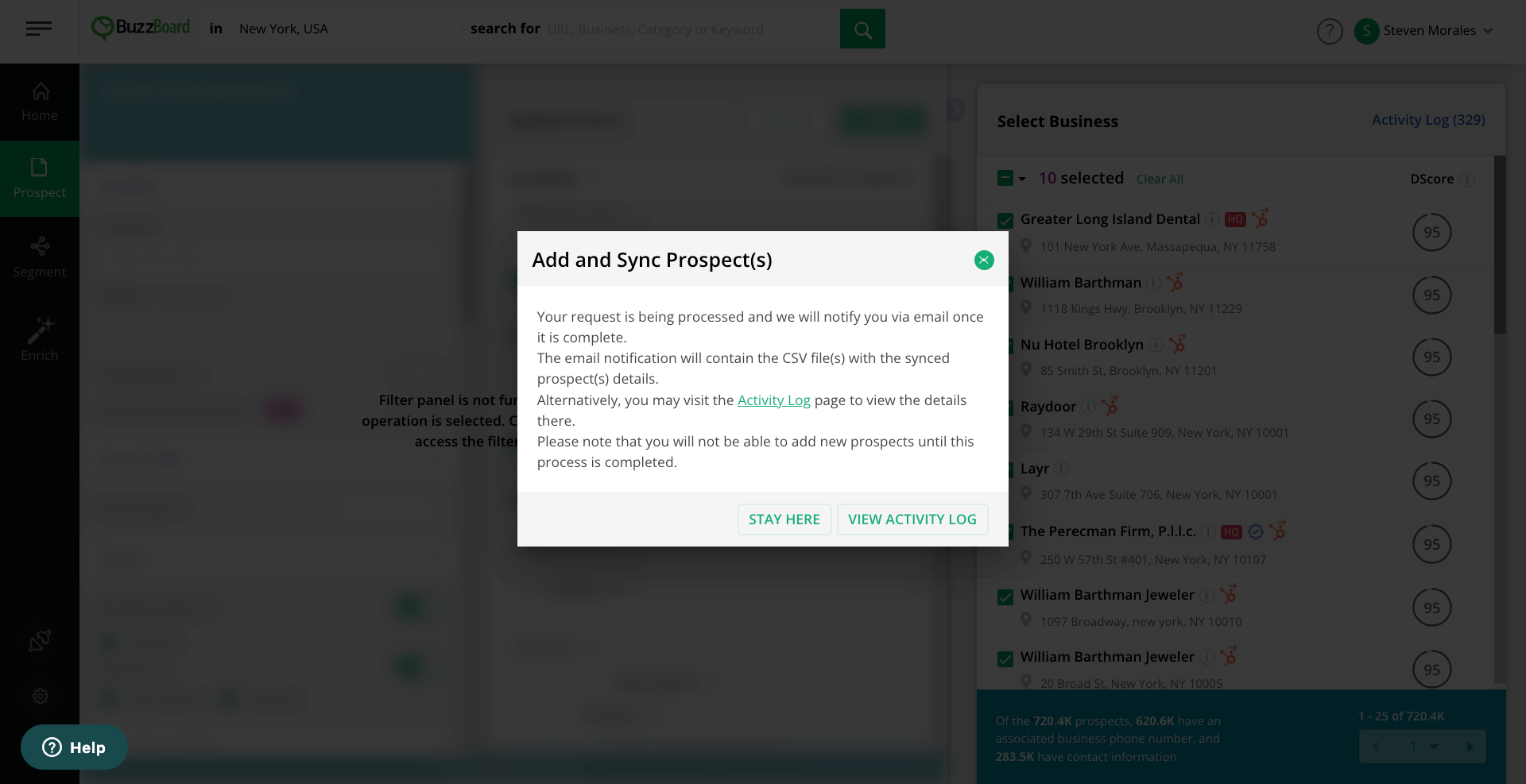Toggle the select-all businesses checkbox

point(1005,178)
